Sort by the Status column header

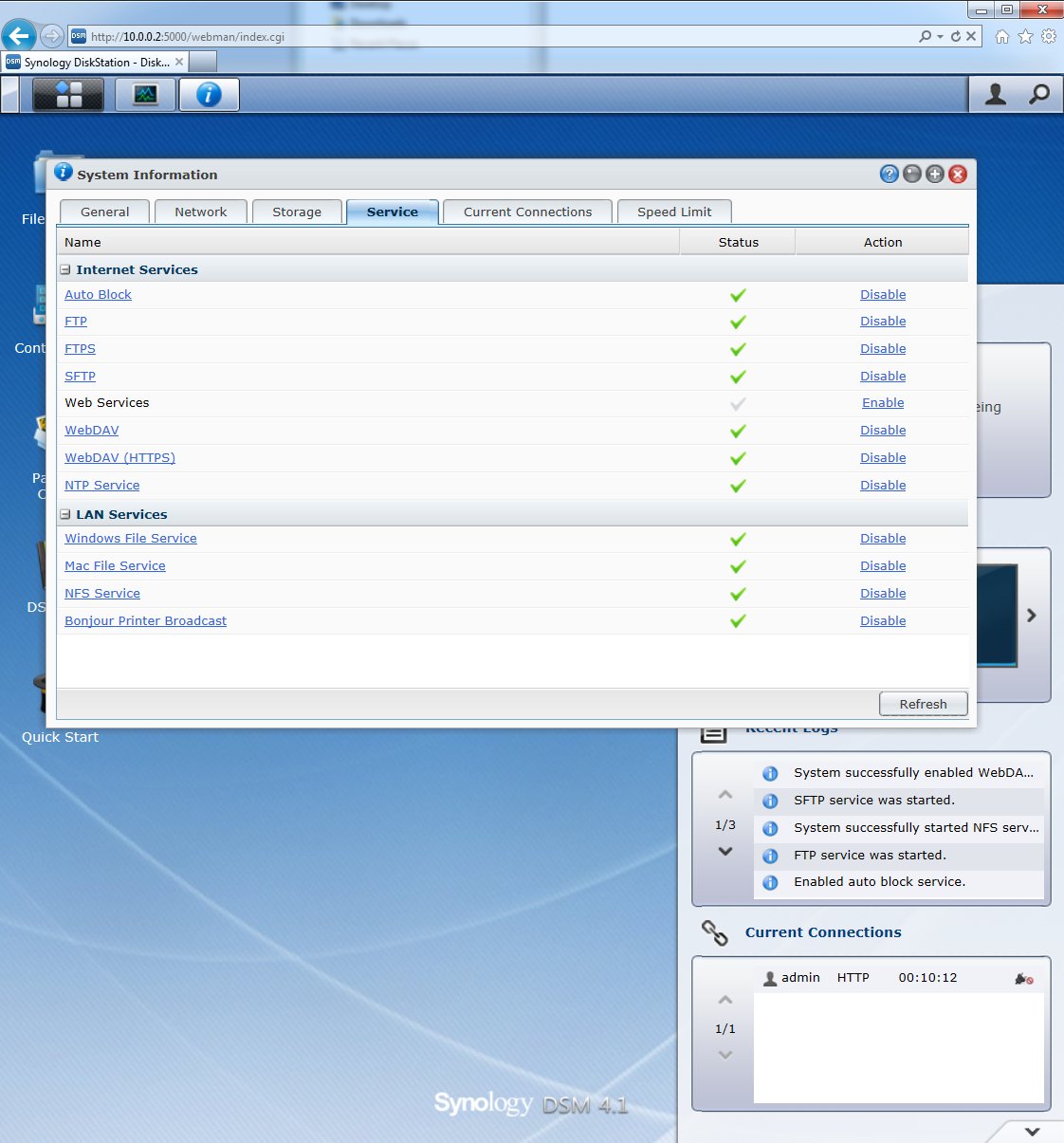(738, 243)
